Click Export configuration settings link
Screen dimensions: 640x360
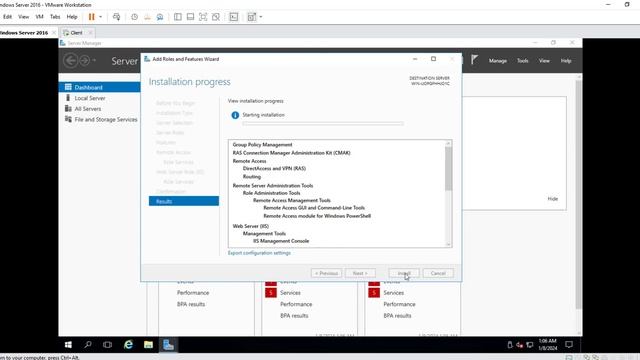click(x=259, y=253)
